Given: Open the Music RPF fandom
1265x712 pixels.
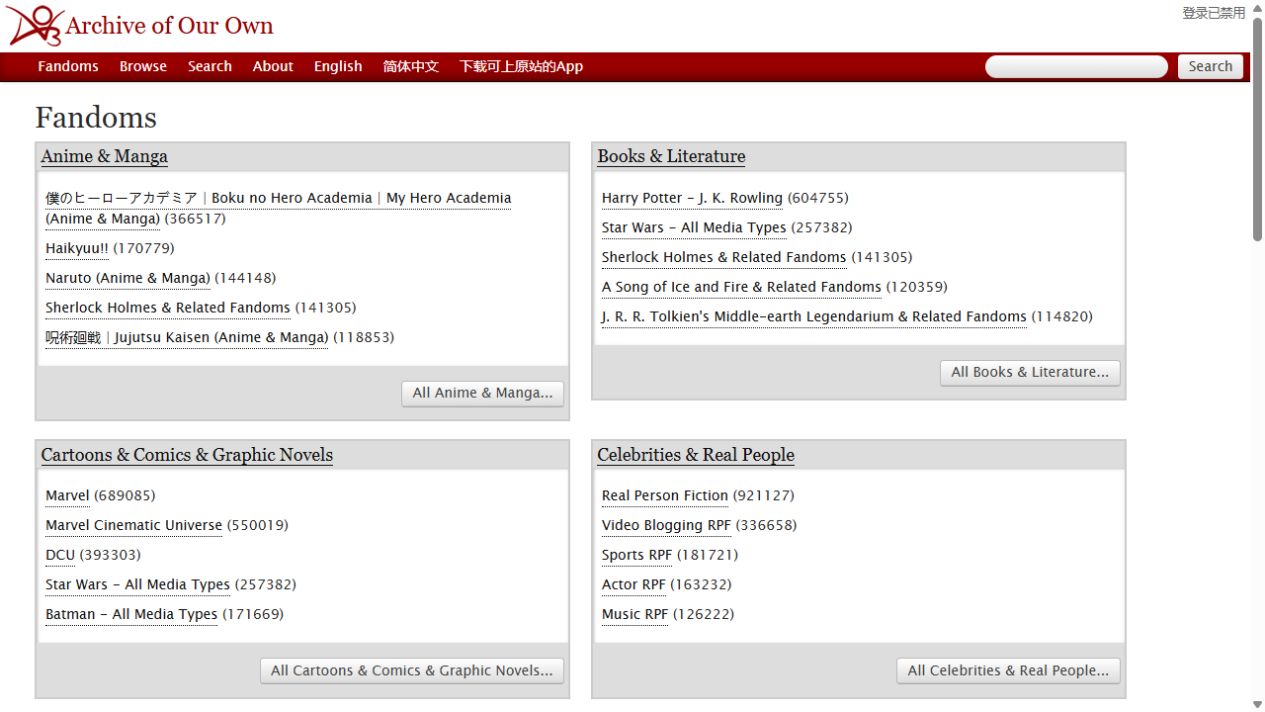Looking at the screenshot, I should [x=635, y=615].
